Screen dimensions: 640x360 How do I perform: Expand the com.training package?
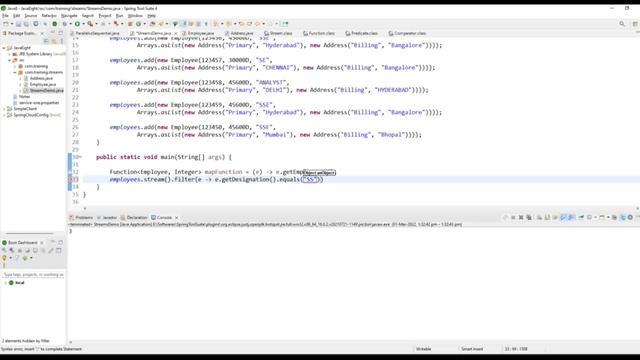coord(15,66)
